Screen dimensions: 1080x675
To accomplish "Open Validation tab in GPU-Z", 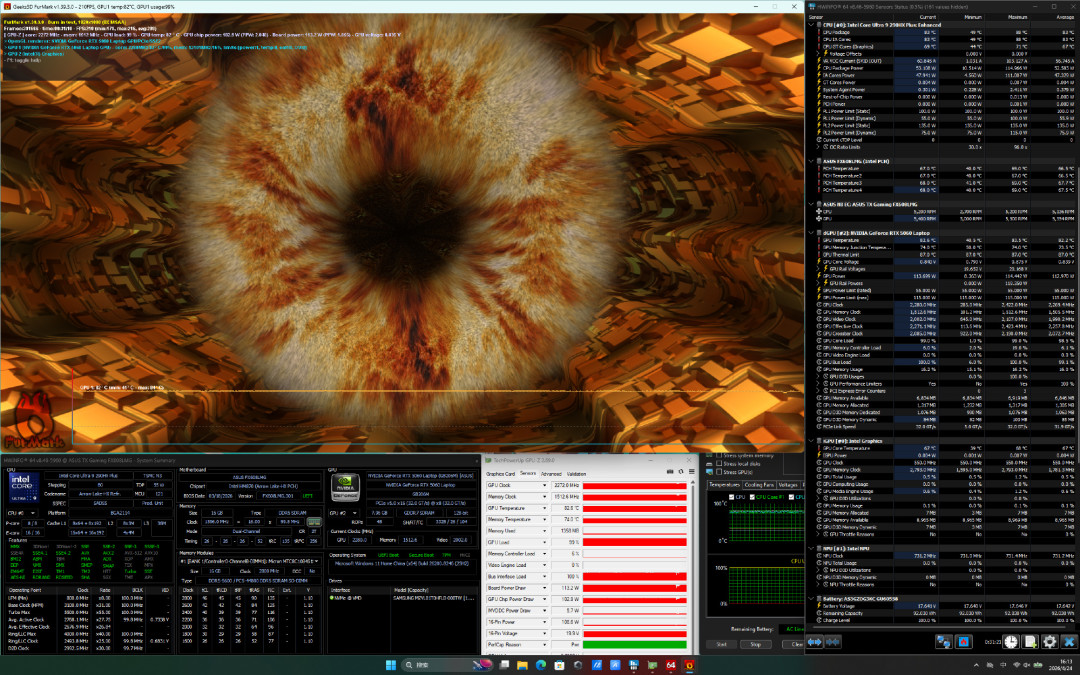I will (577, 474).
